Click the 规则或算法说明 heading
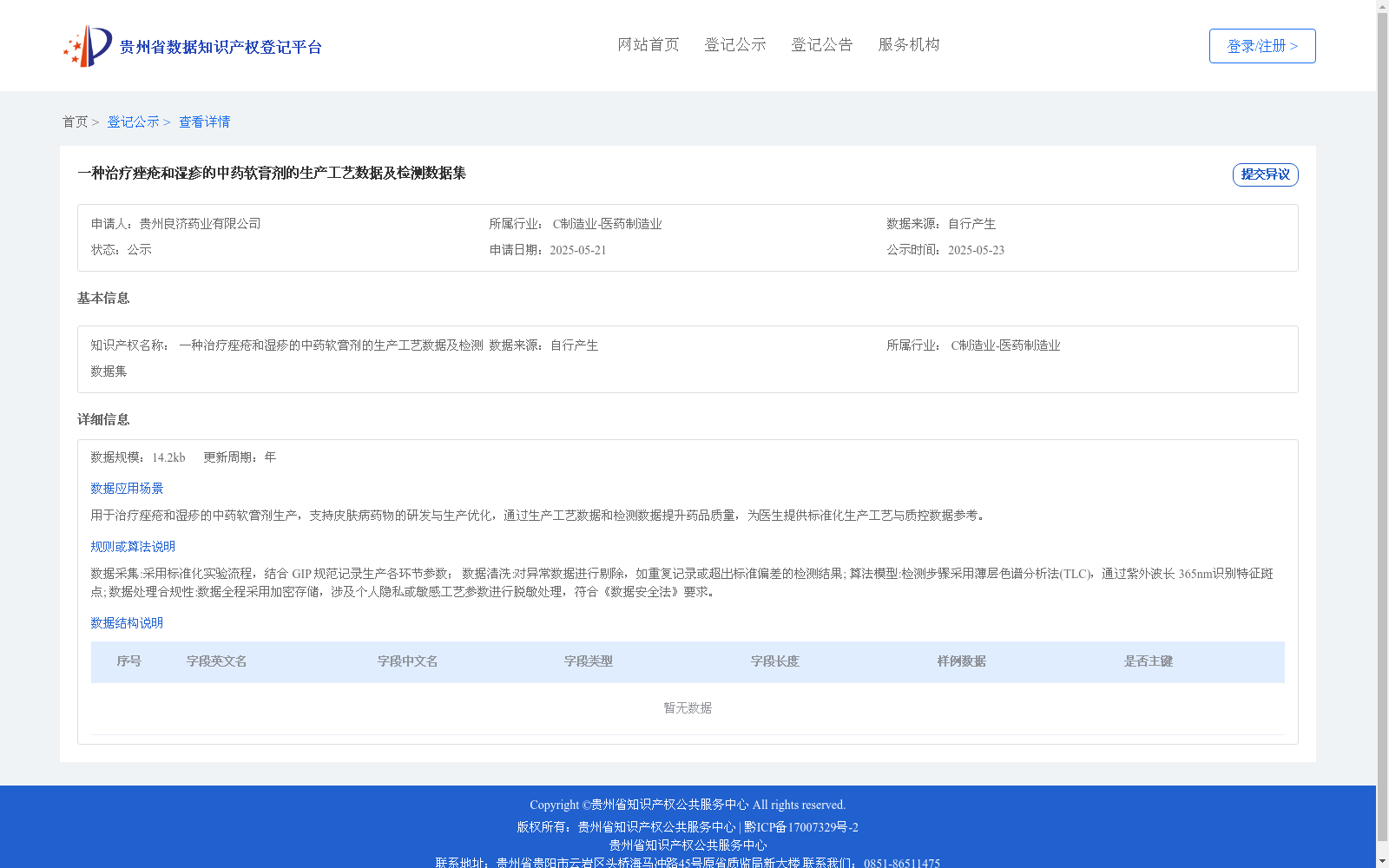The image size is (1389, 868). (x=133, y=547)
